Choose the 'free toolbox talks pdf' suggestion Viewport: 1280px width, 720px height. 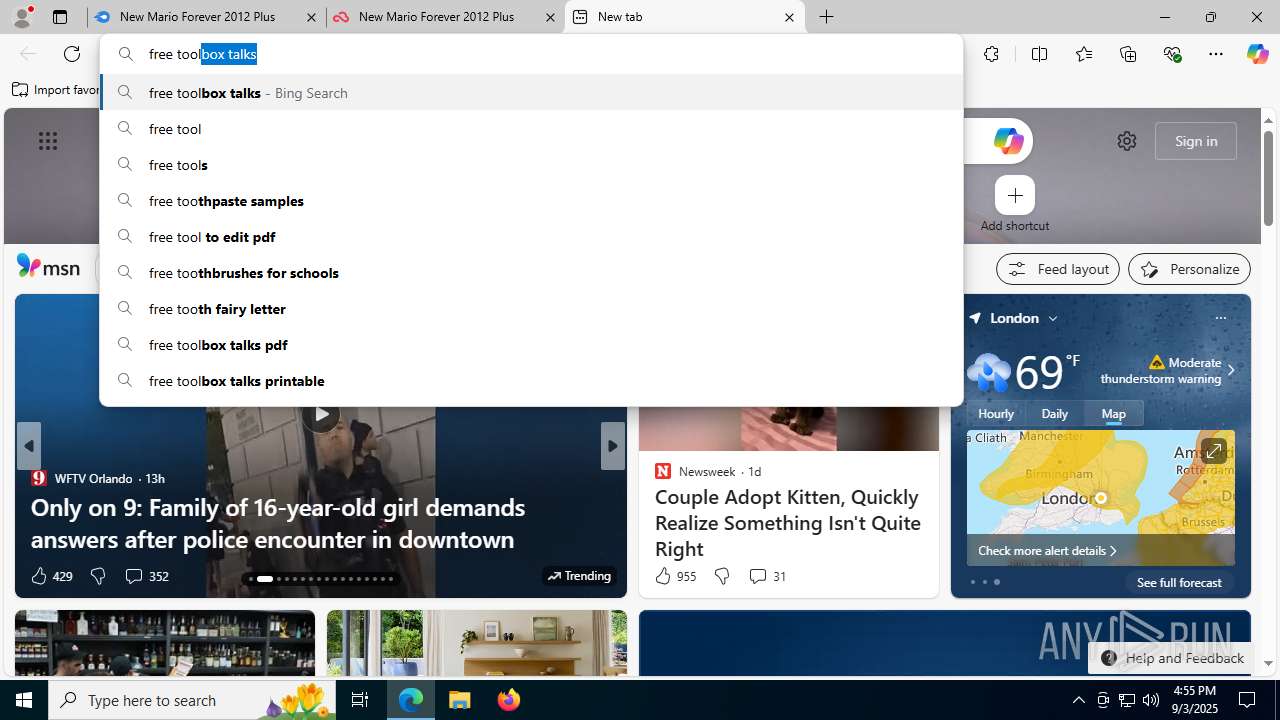[x=531, y=345]
